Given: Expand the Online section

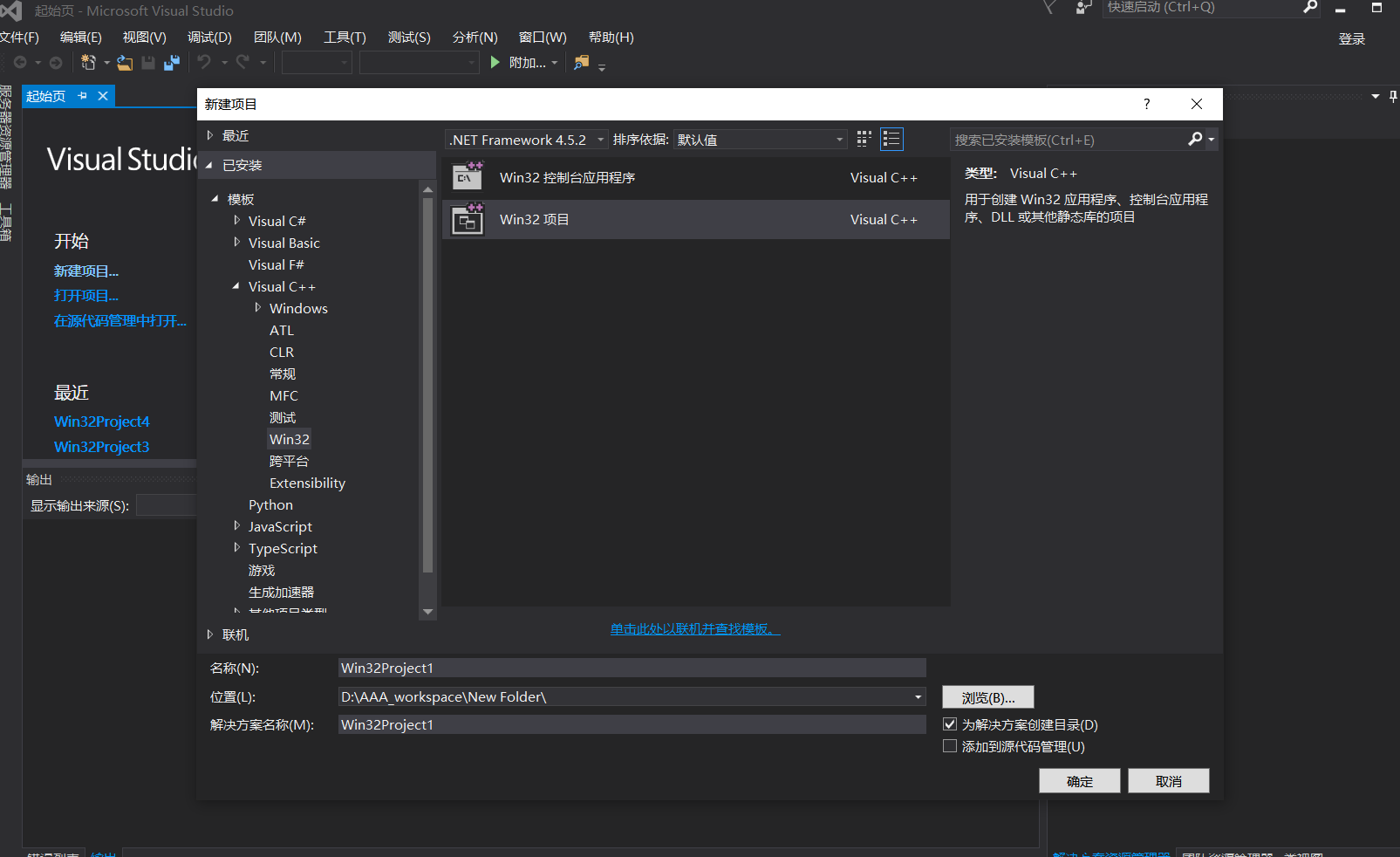Looking at the screenshot, I should pos(210,634).
